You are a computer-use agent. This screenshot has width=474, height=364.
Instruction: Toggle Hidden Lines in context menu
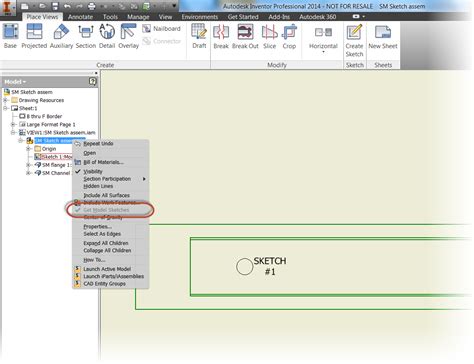[x=98, y=186]
